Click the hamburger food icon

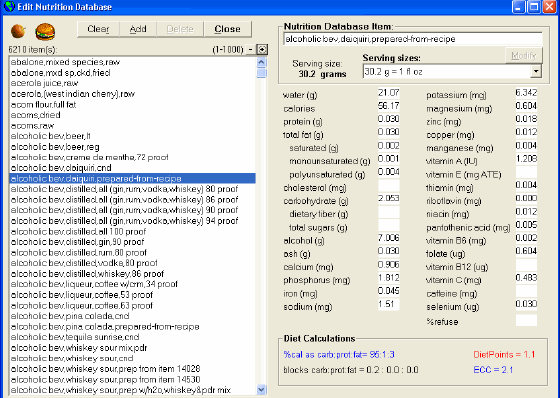tap(45, 31)
